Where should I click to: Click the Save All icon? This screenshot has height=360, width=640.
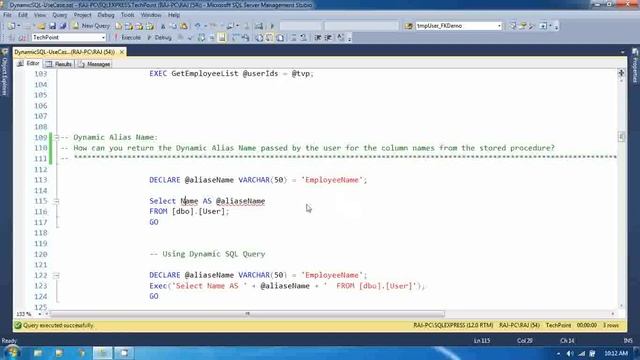pos(63,26)
